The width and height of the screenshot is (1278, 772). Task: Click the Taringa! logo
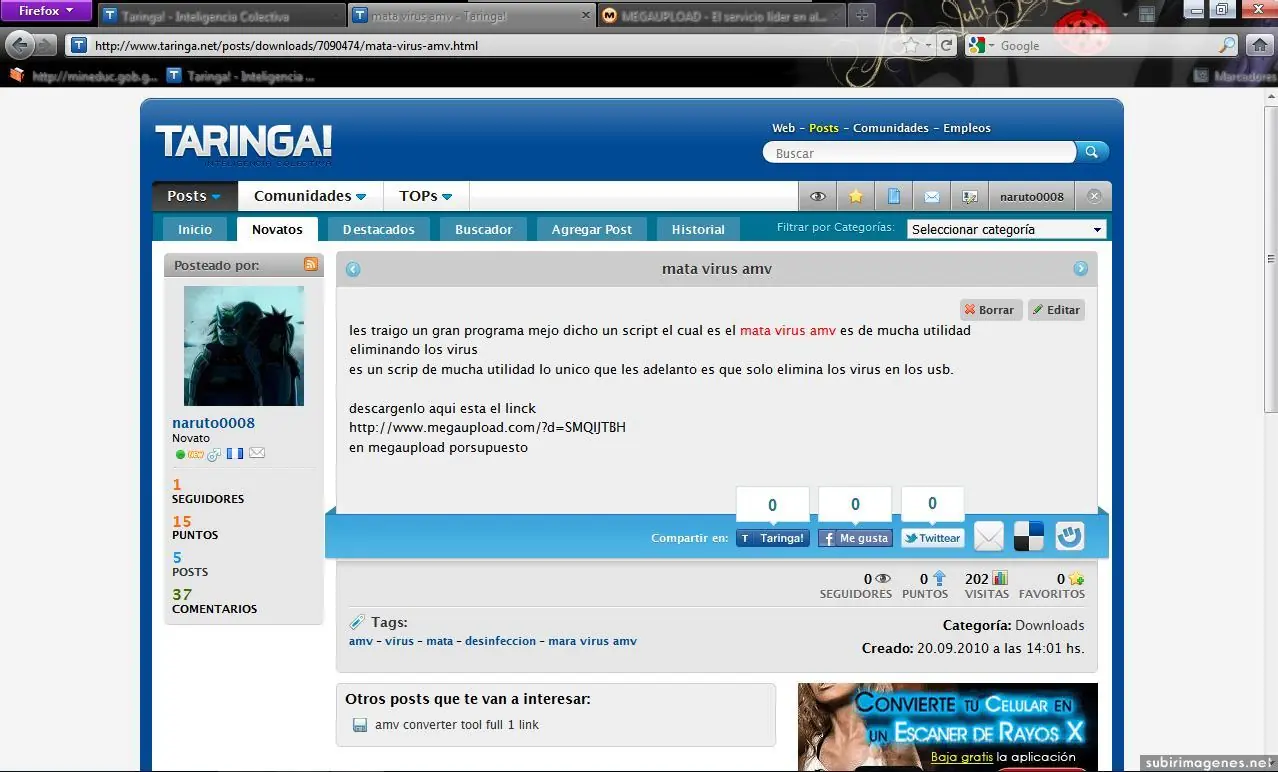(x=244, y=143)
